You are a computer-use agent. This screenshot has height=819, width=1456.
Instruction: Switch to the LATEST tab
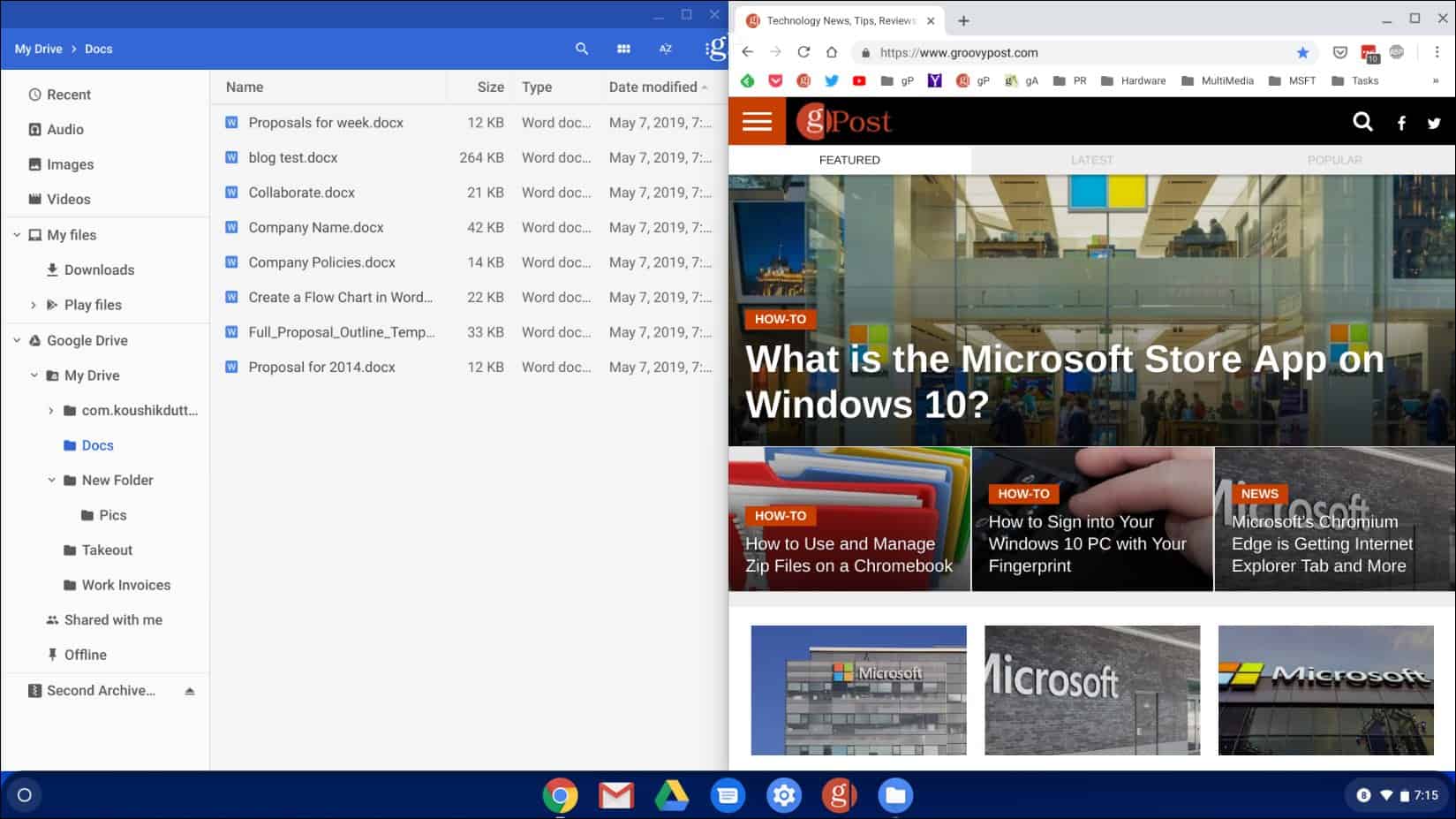tap(1091, 160)
